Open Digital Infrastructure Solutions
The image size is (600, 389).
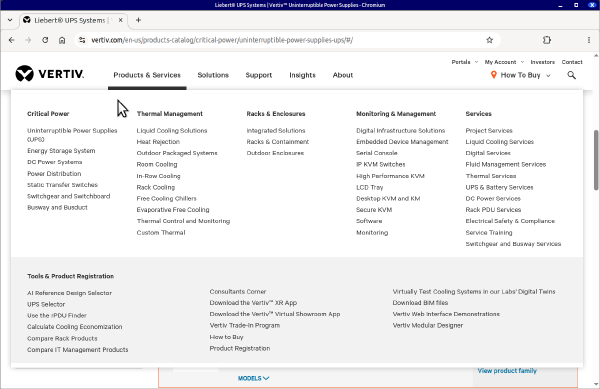tap(401, 130)
